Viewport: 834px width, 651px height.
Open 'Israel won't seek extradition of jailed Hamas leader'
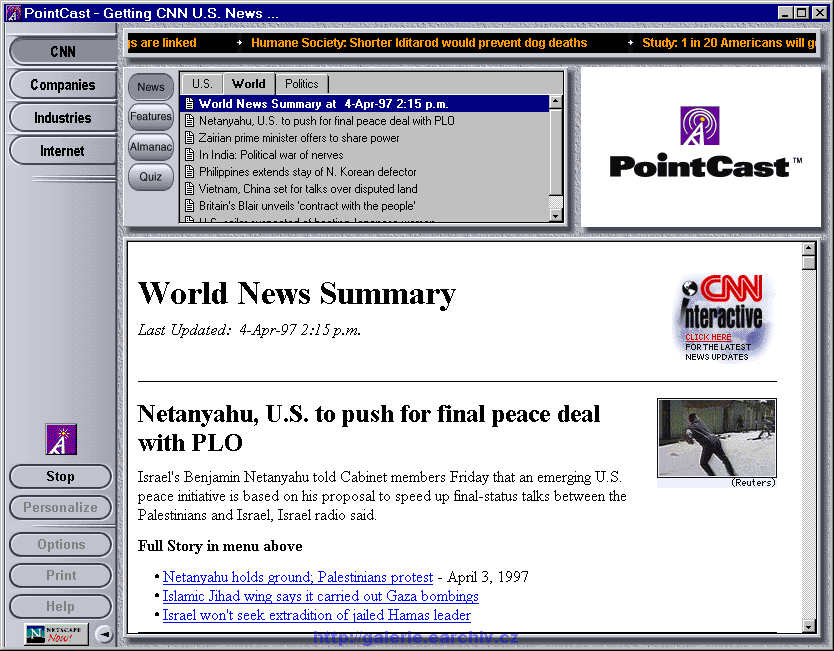(x=316, y=615)
